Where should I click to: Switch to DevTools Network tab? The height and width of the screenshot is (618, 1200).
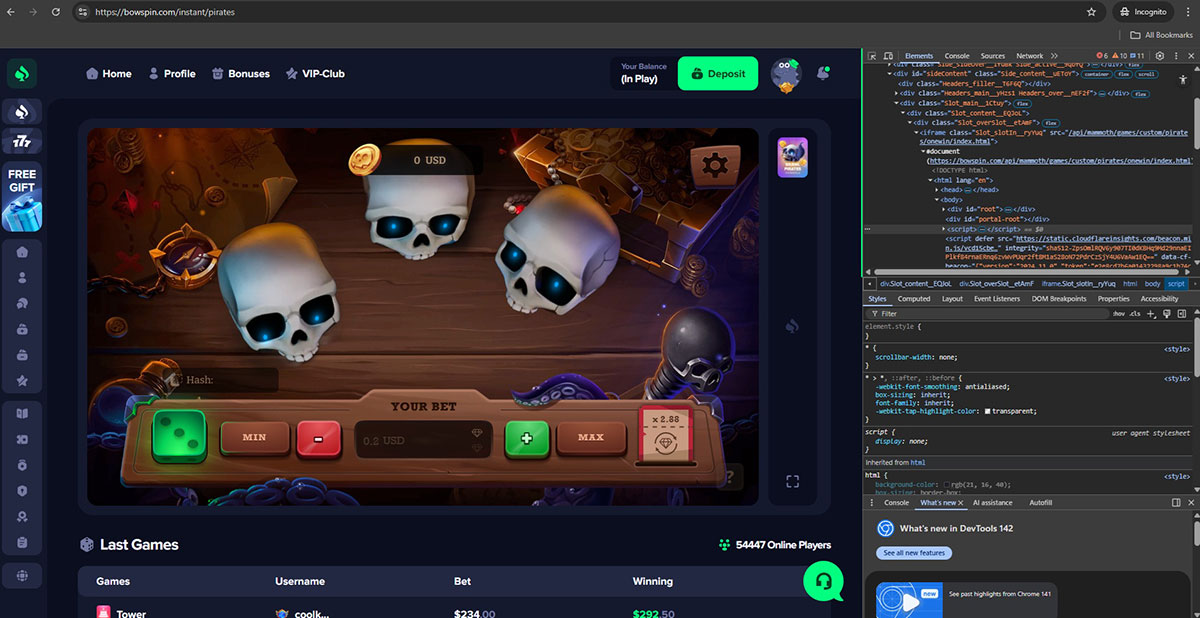pos(1029,56)
